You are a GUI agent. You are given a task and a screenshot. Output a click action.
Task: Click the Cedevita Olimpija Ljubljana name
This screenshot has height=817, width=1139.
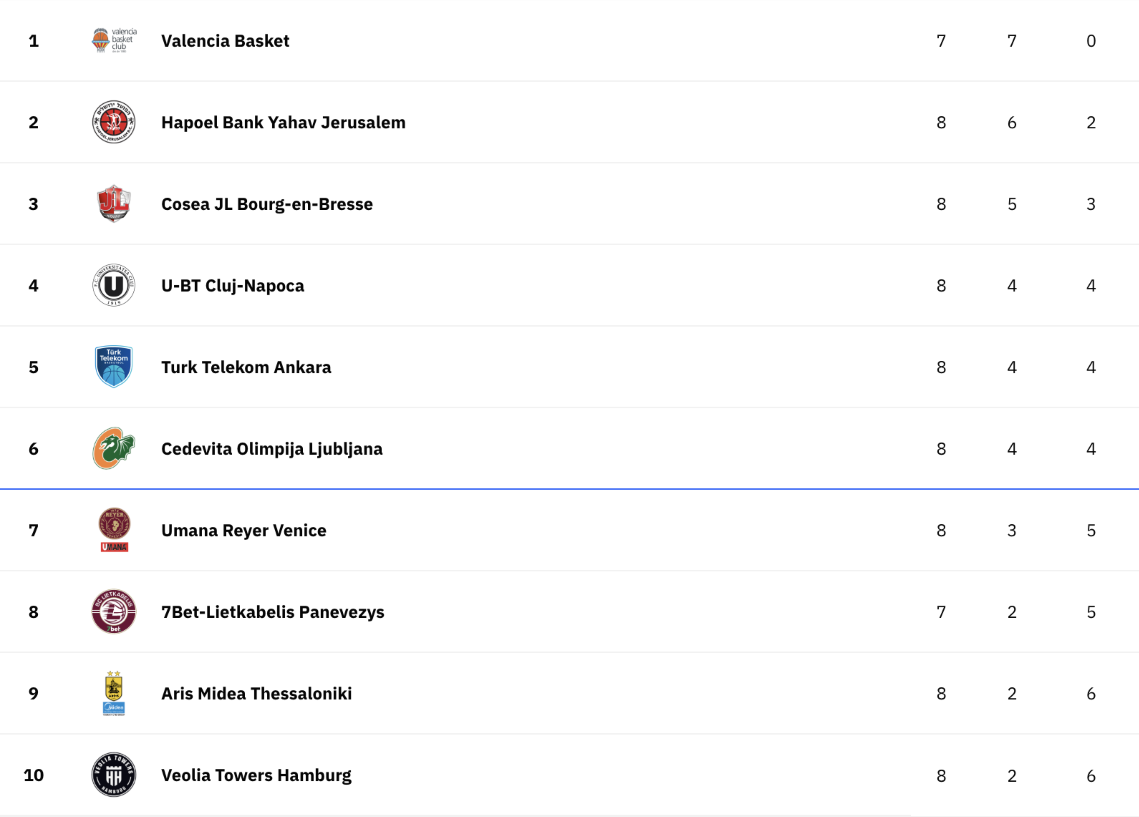coord(272,449)
